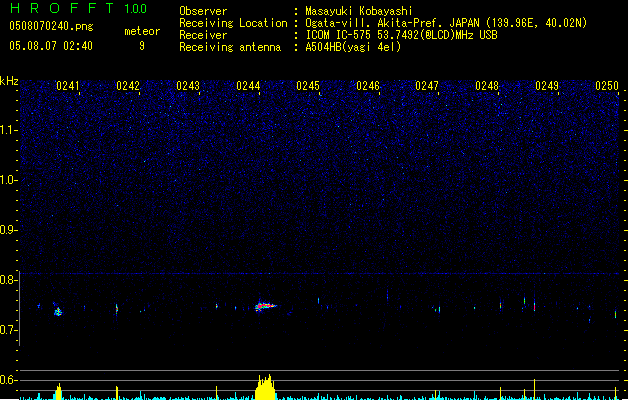Click the meteor echo blob near 0241

click(x=58, y=311)
